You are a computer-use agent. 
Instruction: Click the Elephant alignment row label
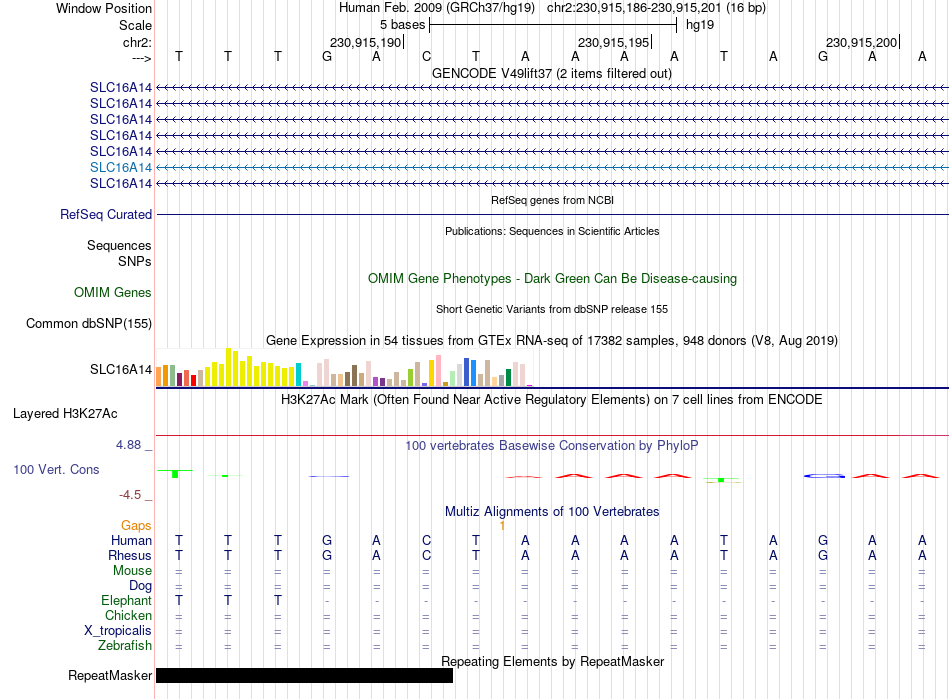click(x=126, y=601)
